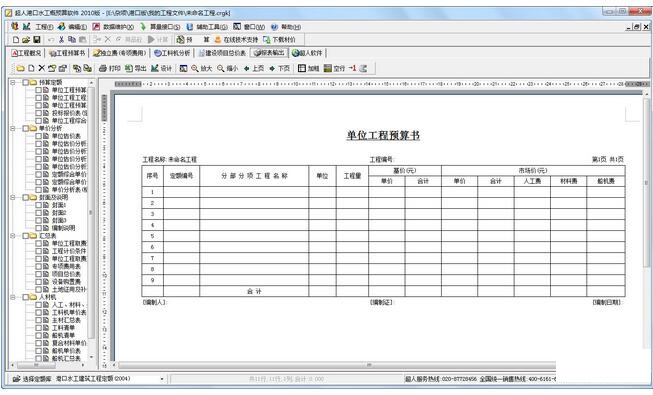Collapse the 单价分析 tree folder

tap(13, 128)
